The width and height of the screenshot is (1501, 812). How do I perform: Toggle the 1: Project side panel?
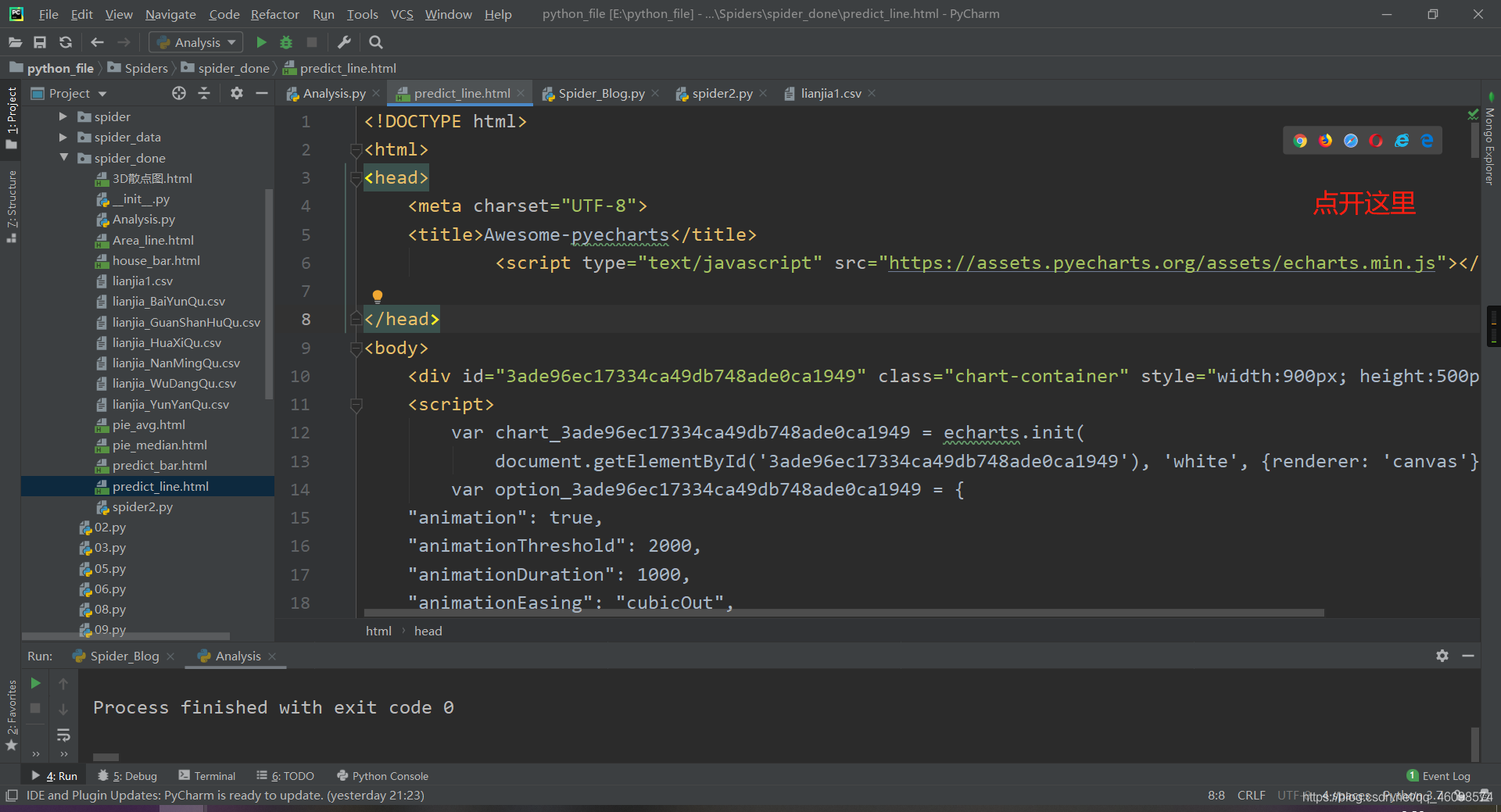[11, 117]
